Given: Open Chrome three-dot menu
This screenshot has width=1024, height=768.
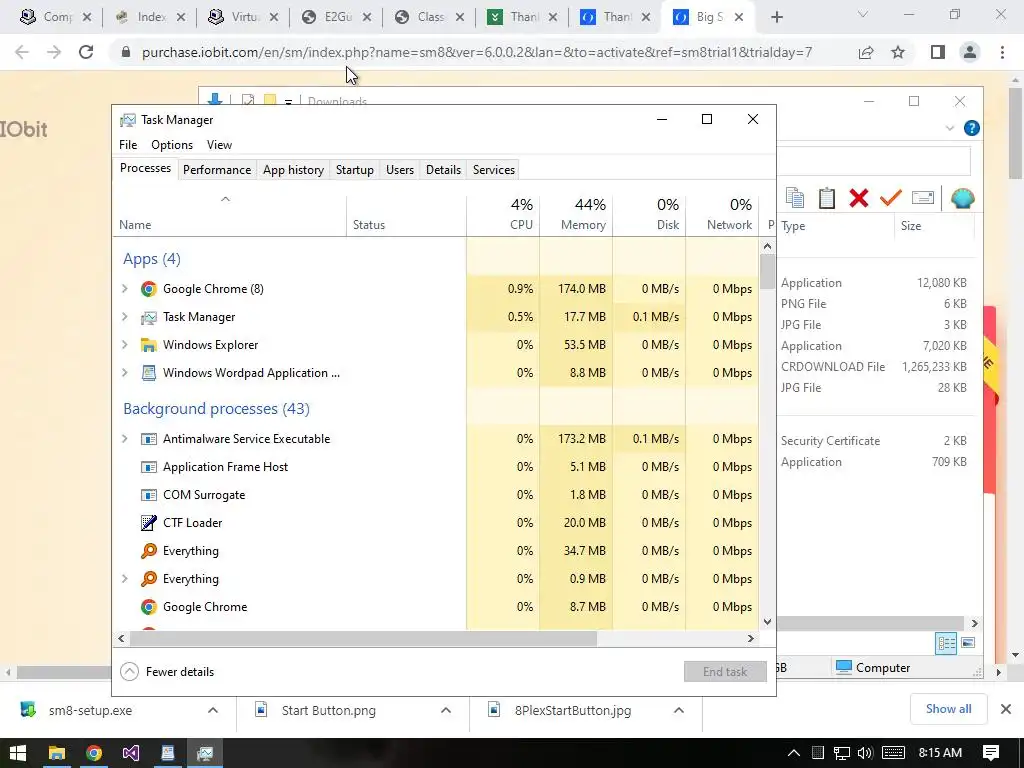Looking at the screenshot, I should click(1002, 52).
